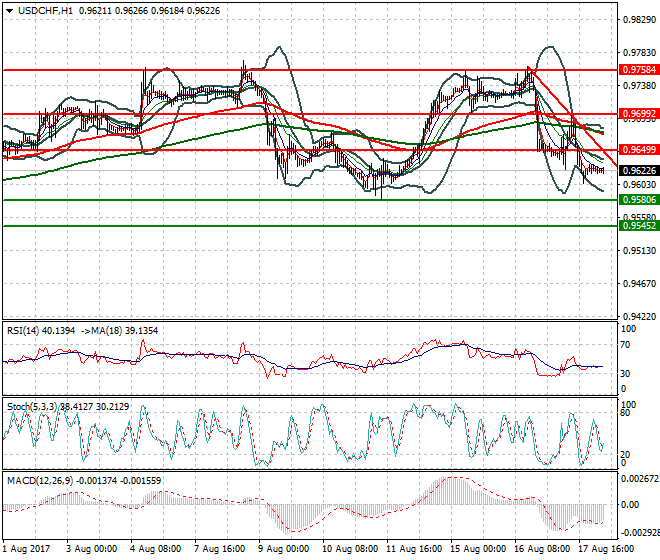
Task: Select the green 0.95452 support price tag
Action: click(x=638, y=226)
